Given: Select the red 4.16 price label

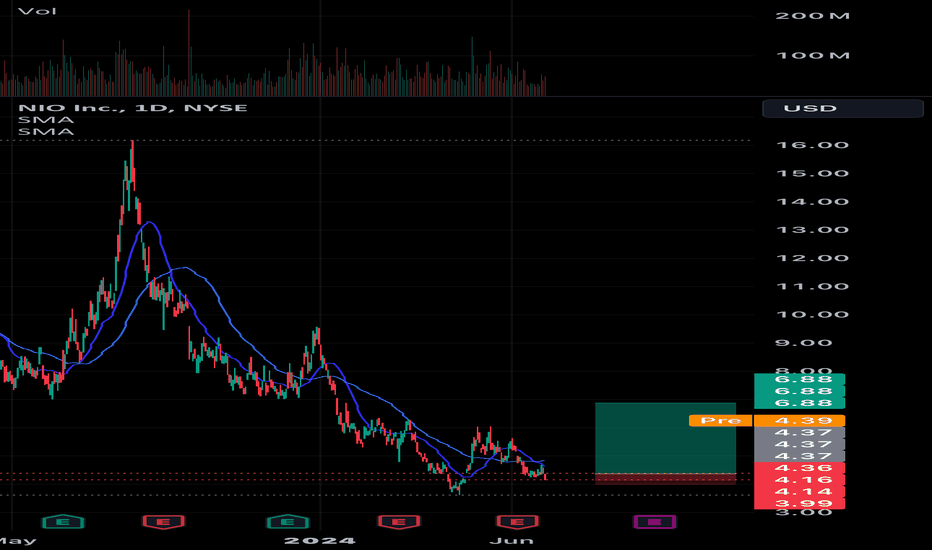Looking at the screenshot, I should [x=799, y=480].
